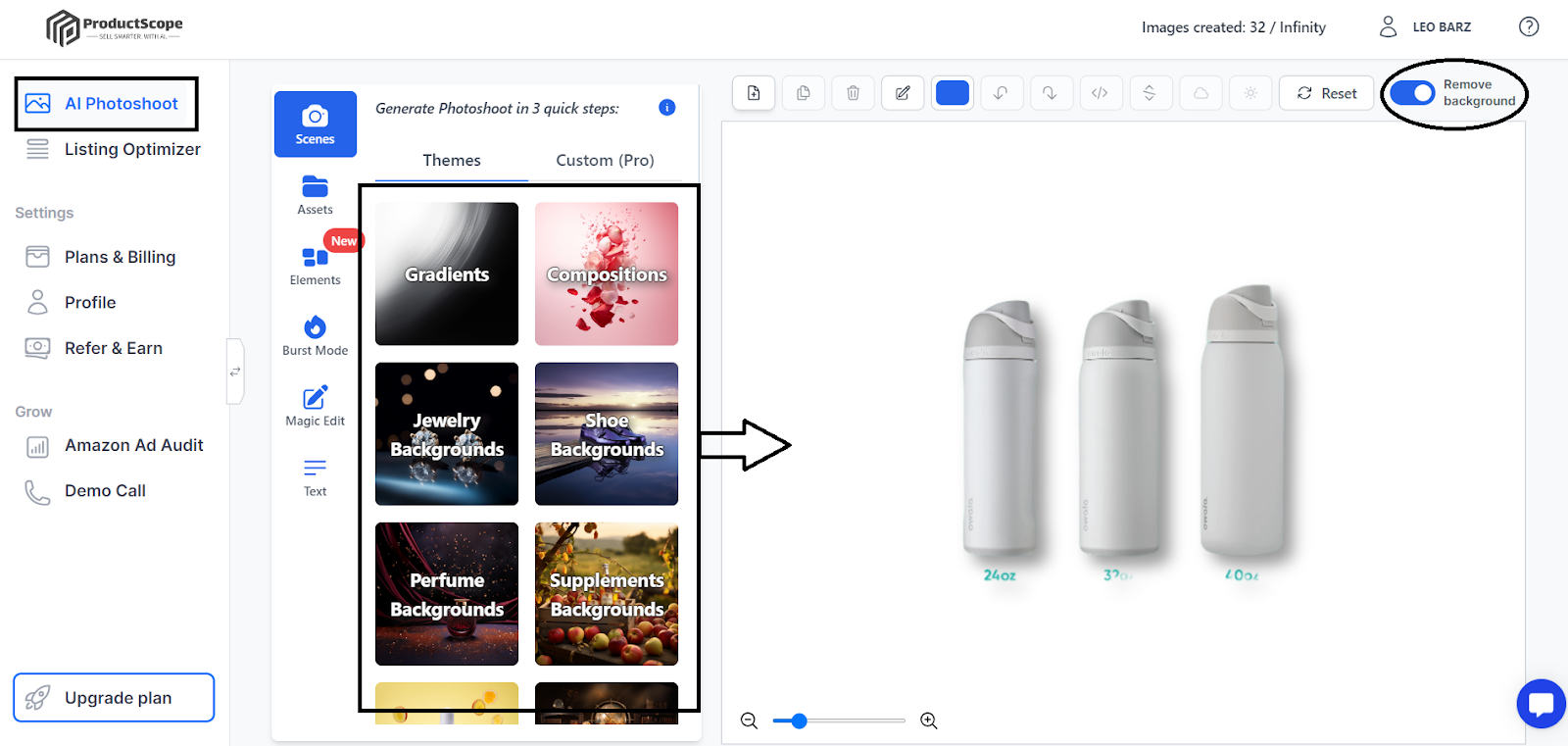Click the blue info icon

click(x=667, y=108)
